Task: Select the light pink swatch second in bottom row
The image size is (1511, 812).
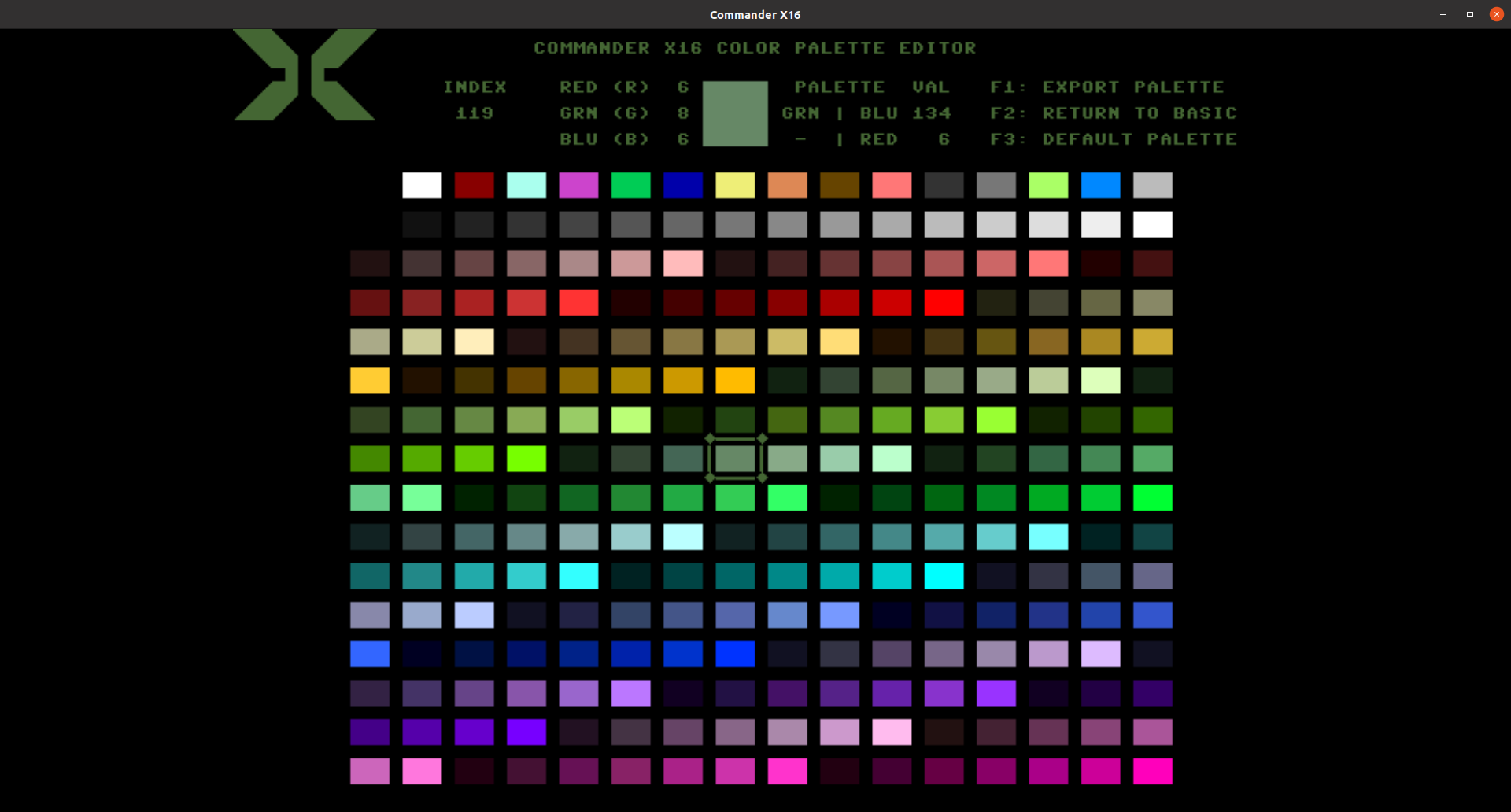Action: click(x=422, y=771)
